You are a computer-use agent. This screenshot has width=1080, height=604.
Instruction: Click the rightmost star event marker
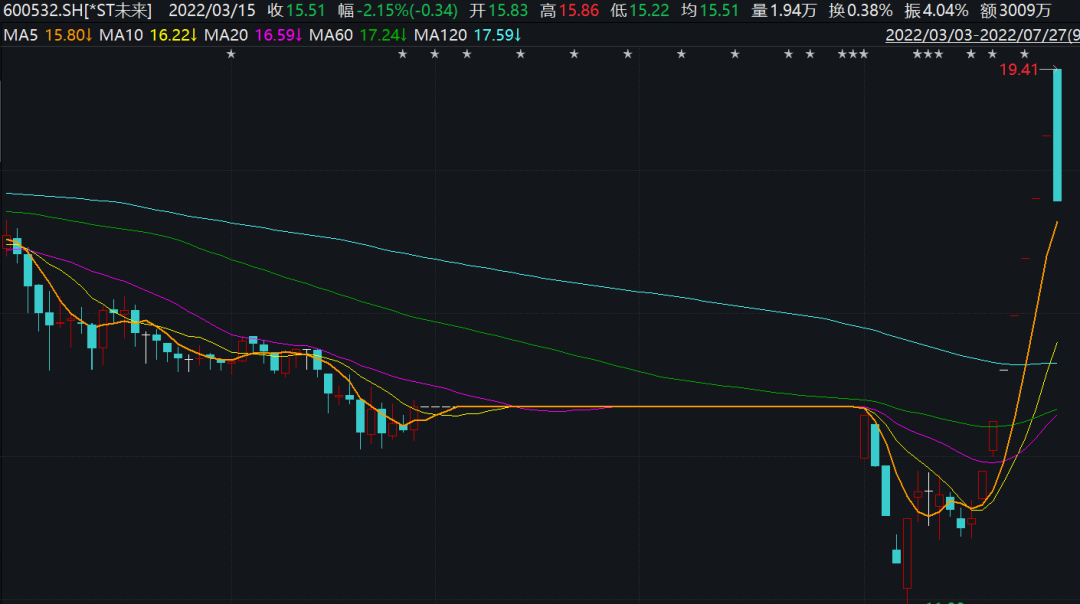tap(1024, 54)
